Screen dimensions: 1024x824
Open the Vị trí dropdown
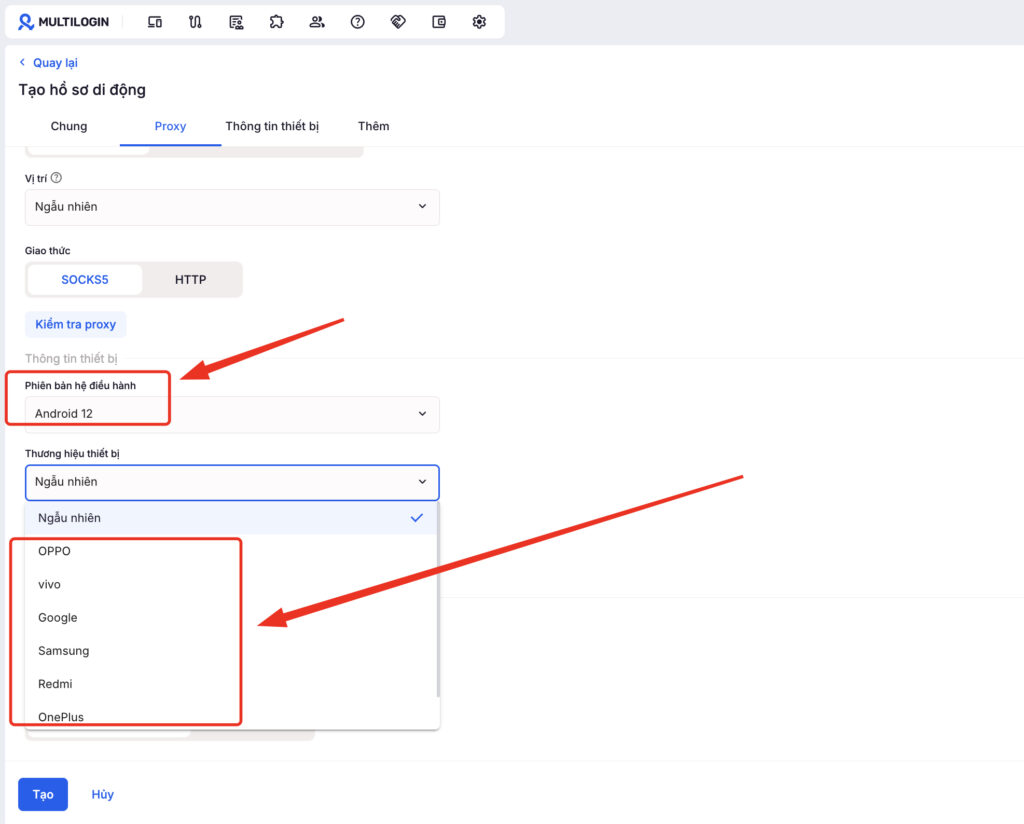coord(232,207)
